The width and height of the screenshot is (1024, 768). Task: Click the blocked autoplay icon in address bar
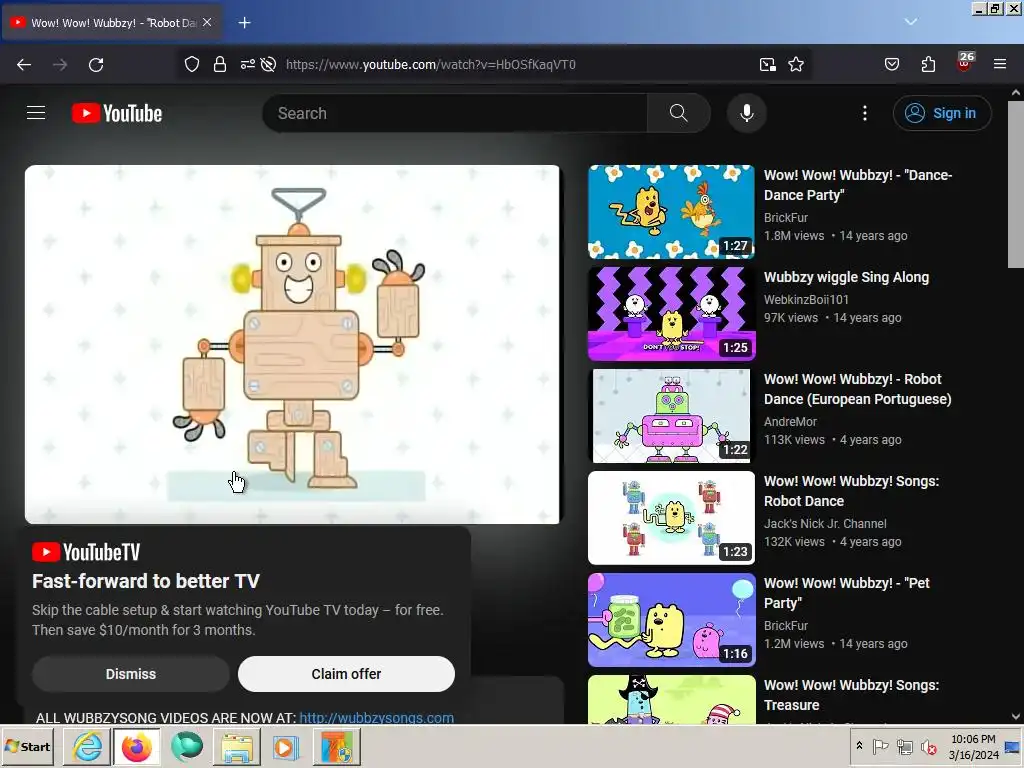(x=268, y=65)
